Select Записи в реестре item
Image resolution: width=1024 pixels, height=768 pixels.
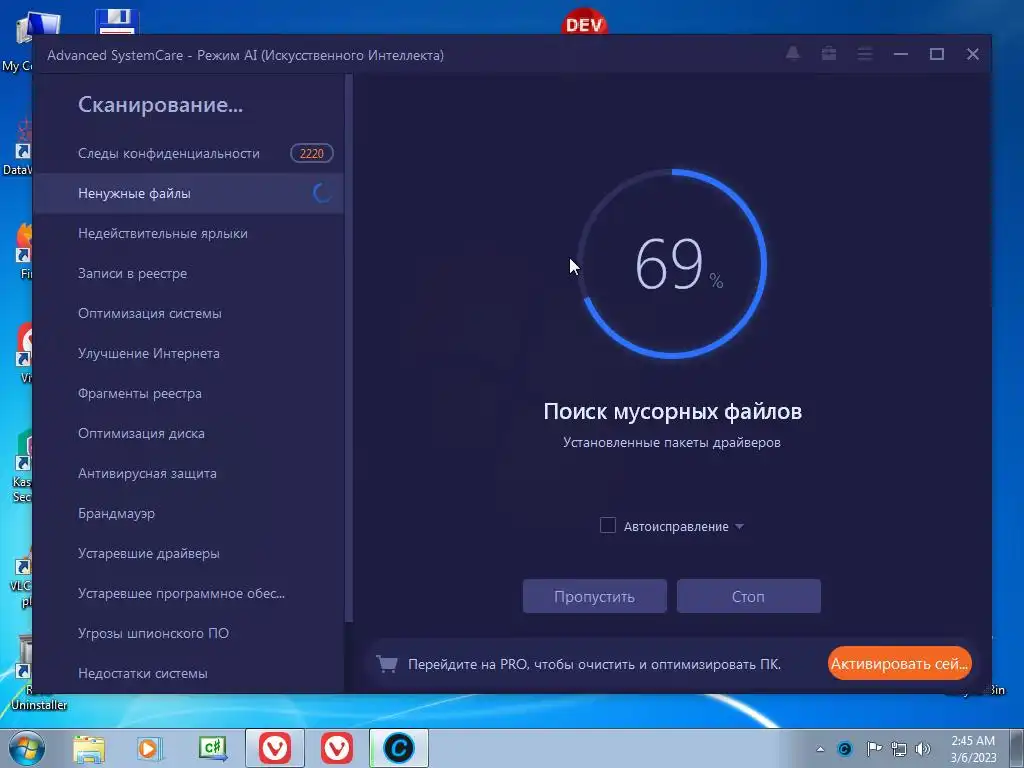(x=188, y=273)
